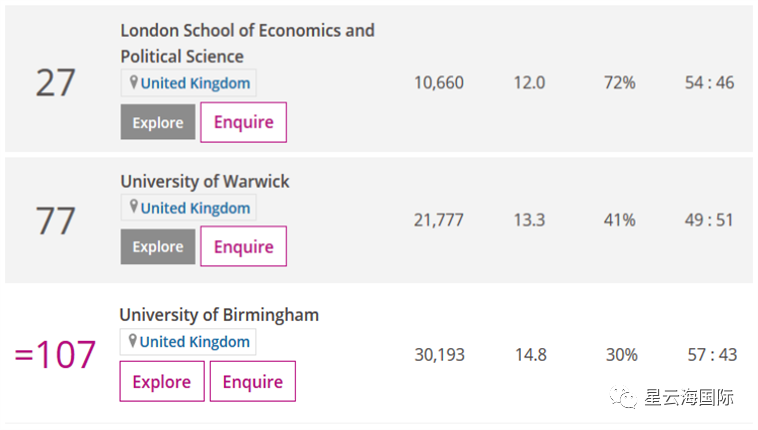The image size is (758, 430).
Task: Enquire about University of Warwick
Action: [x=243, y=246]
